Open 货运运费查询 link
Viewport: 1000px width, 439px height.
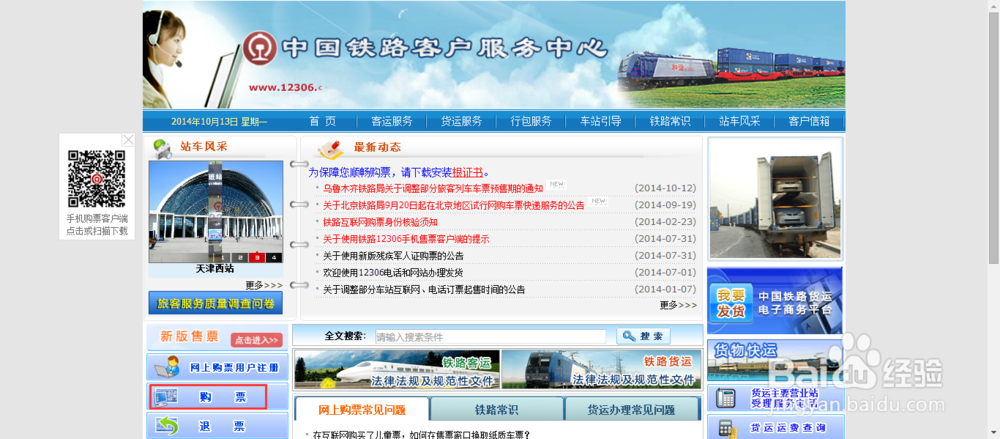click(788, 428)
